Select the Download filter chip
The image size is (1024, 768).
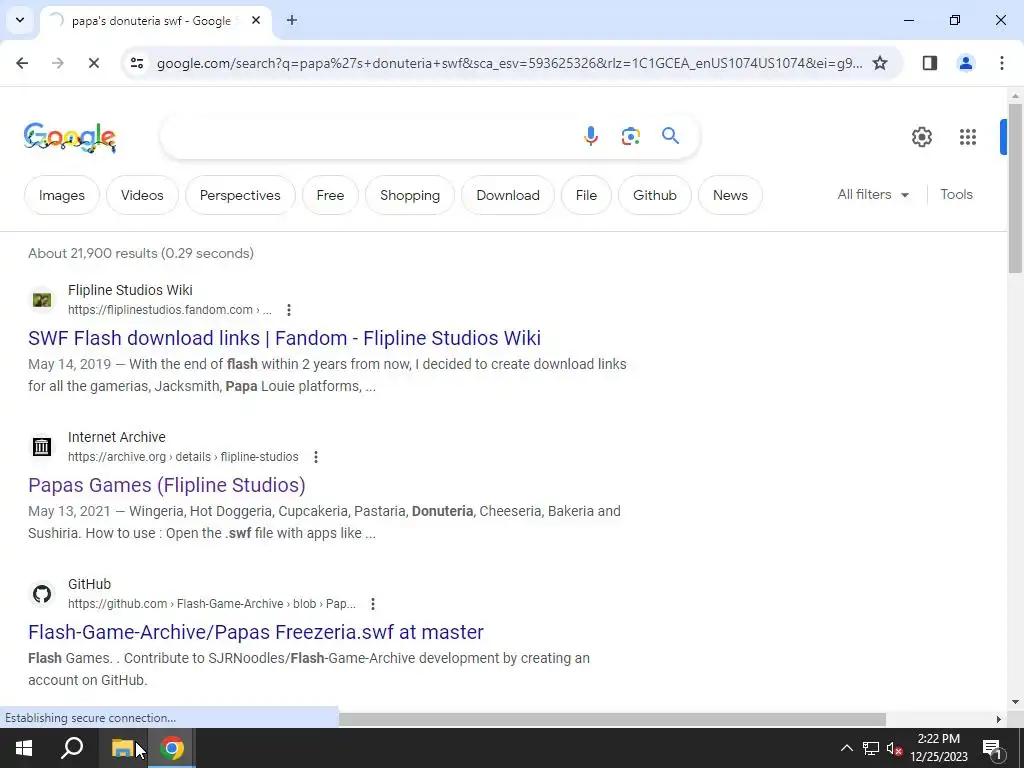[x=507, y=195]
